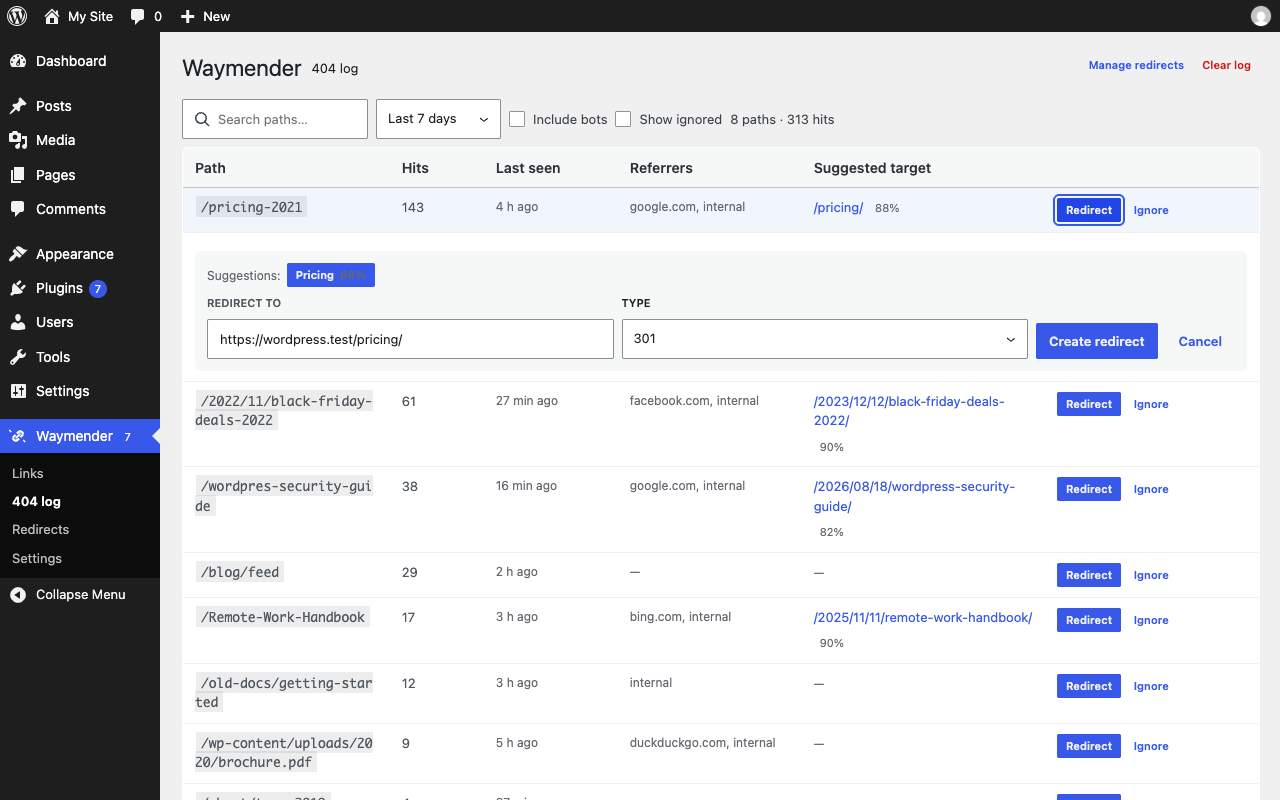1280x800 pixels.
Task: Open the Redirects submenu item
Action: (41, 529)
